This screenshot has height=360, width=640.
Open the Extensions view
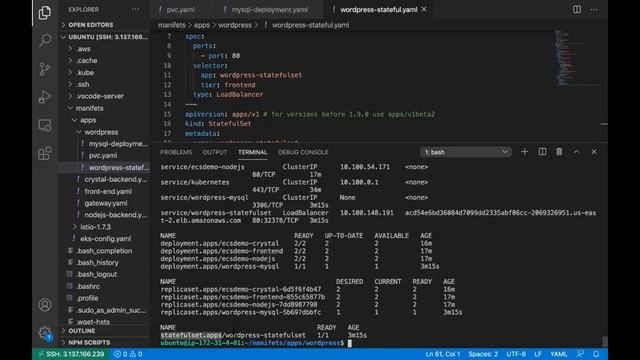pos(44,153)
